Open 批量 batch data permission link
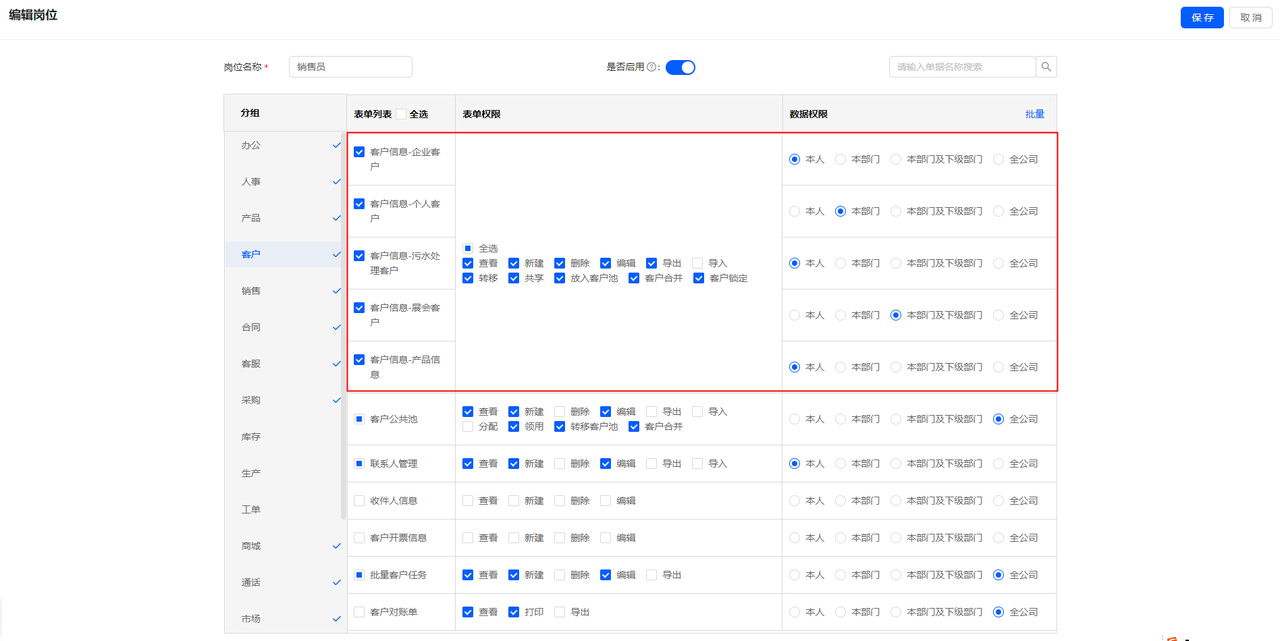 (x=1035, y=114)
